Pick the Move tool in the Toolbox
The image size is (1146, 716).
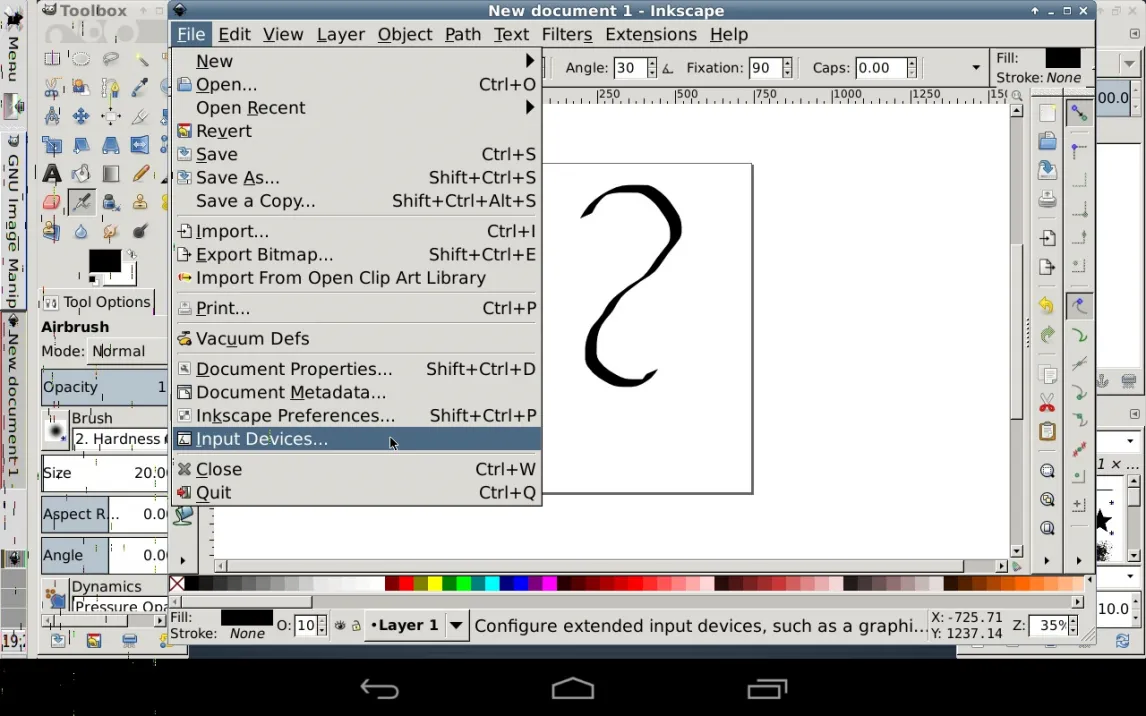click(x=81, y=116)
